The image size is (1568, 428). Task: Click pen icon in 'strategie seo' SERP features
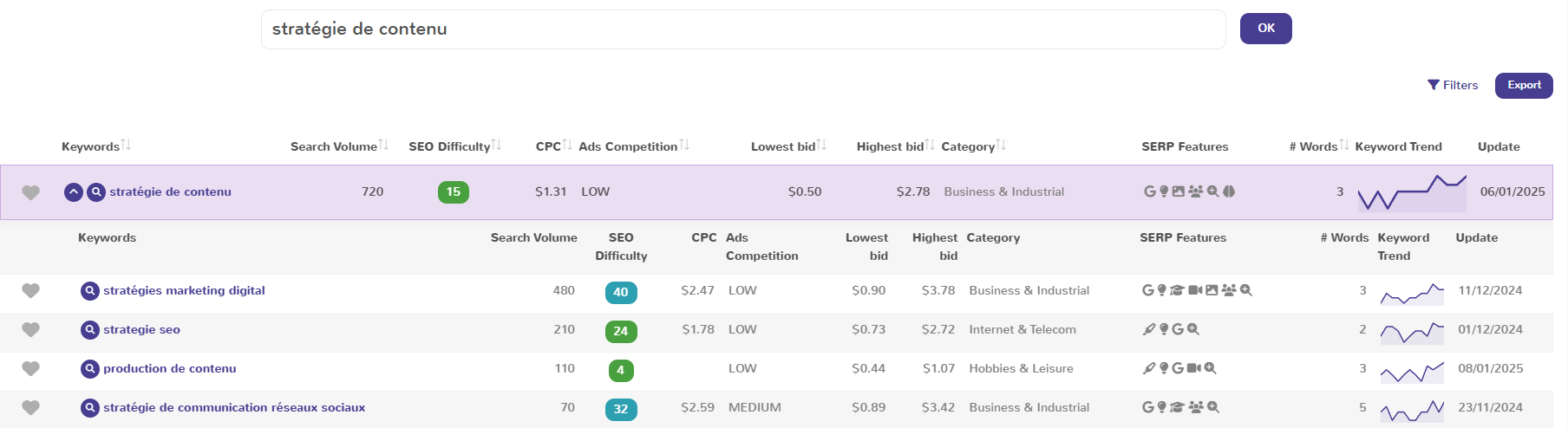pos(1149,329)
